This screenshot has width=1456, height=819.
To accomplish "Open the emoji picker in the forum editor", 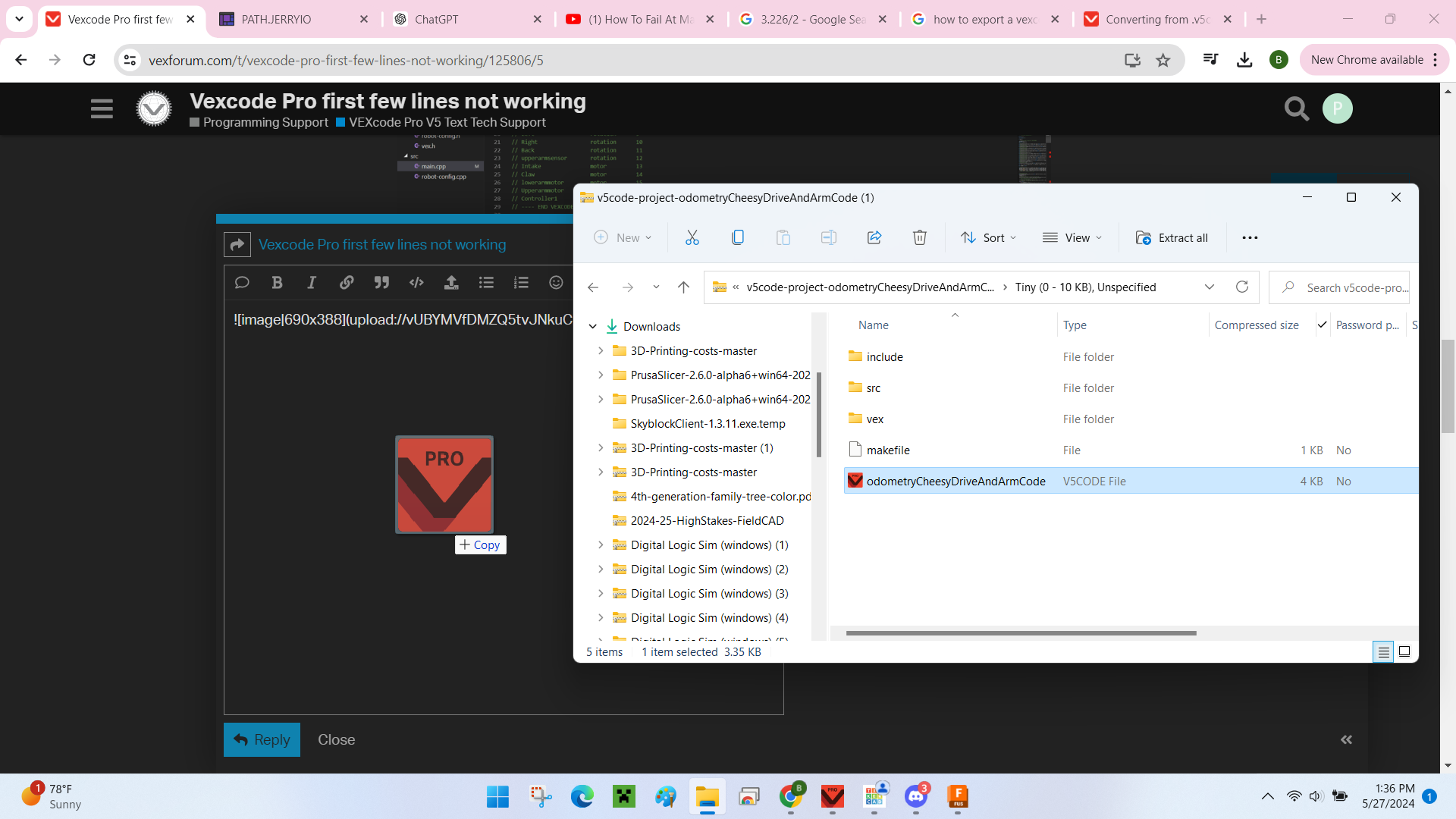I will 556,282.
